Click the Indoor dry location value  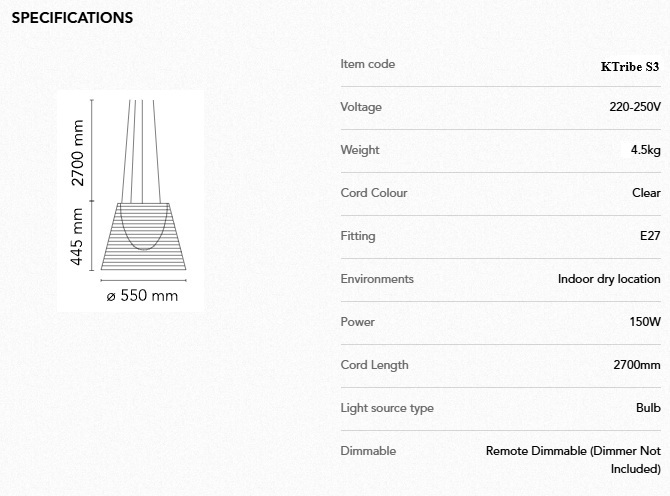[609, 279]
